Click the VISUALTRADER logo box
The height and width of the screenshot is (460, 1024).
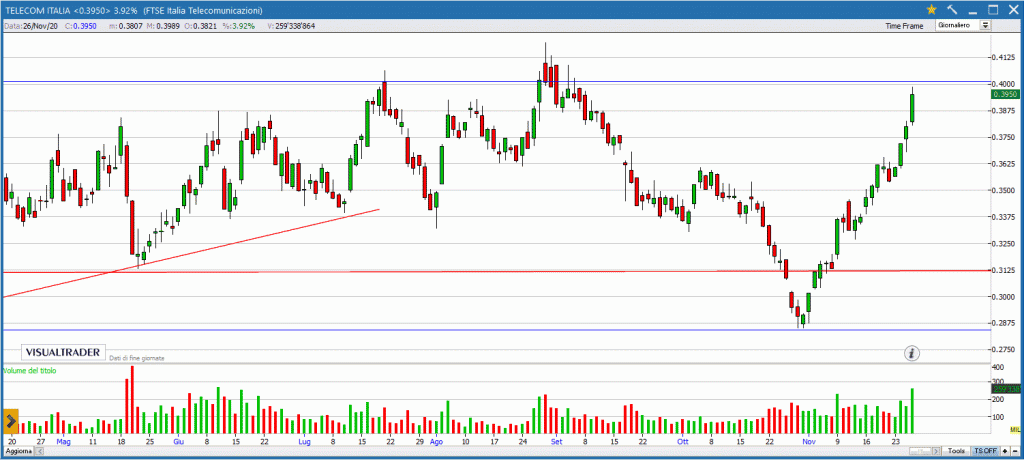(63, 352)
